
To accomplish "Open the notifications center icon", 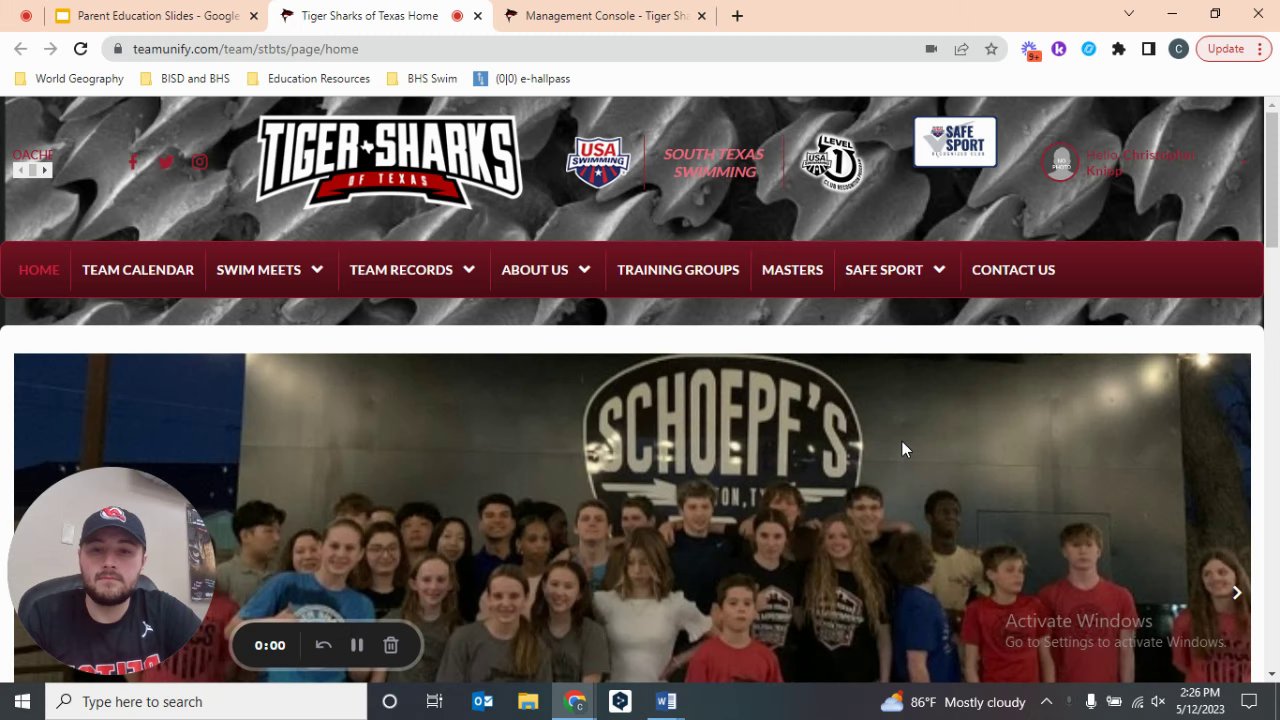I will point(1249,702).
